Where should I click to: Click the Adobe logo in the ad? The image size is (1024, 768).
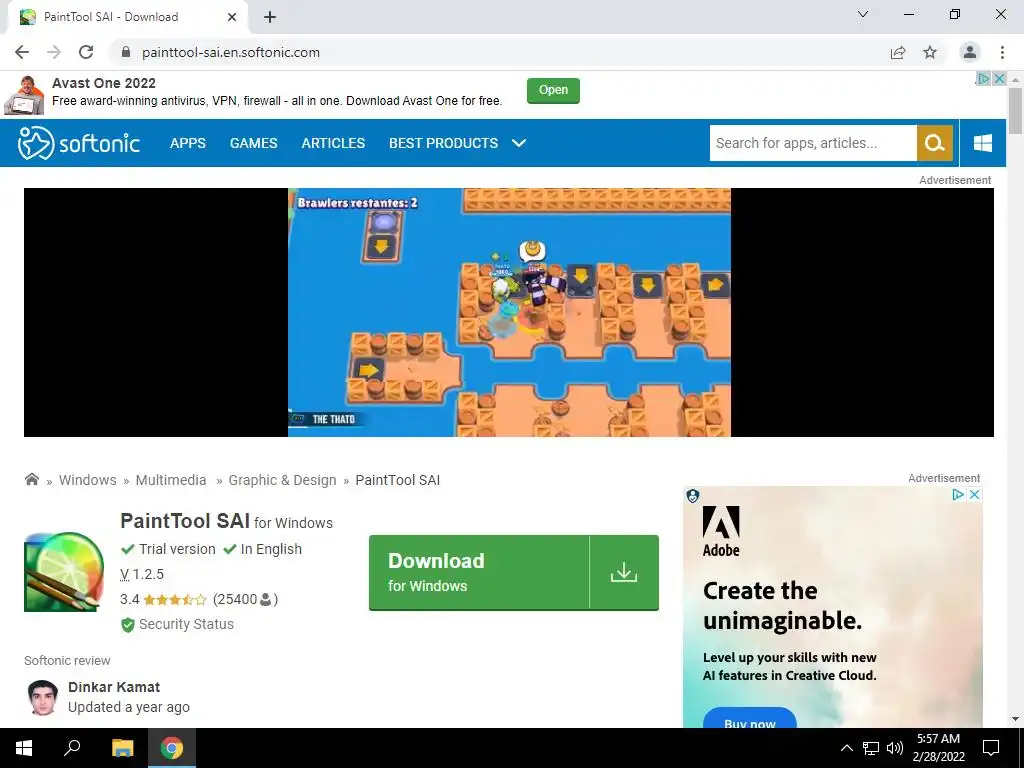click(x=721, y=532)
